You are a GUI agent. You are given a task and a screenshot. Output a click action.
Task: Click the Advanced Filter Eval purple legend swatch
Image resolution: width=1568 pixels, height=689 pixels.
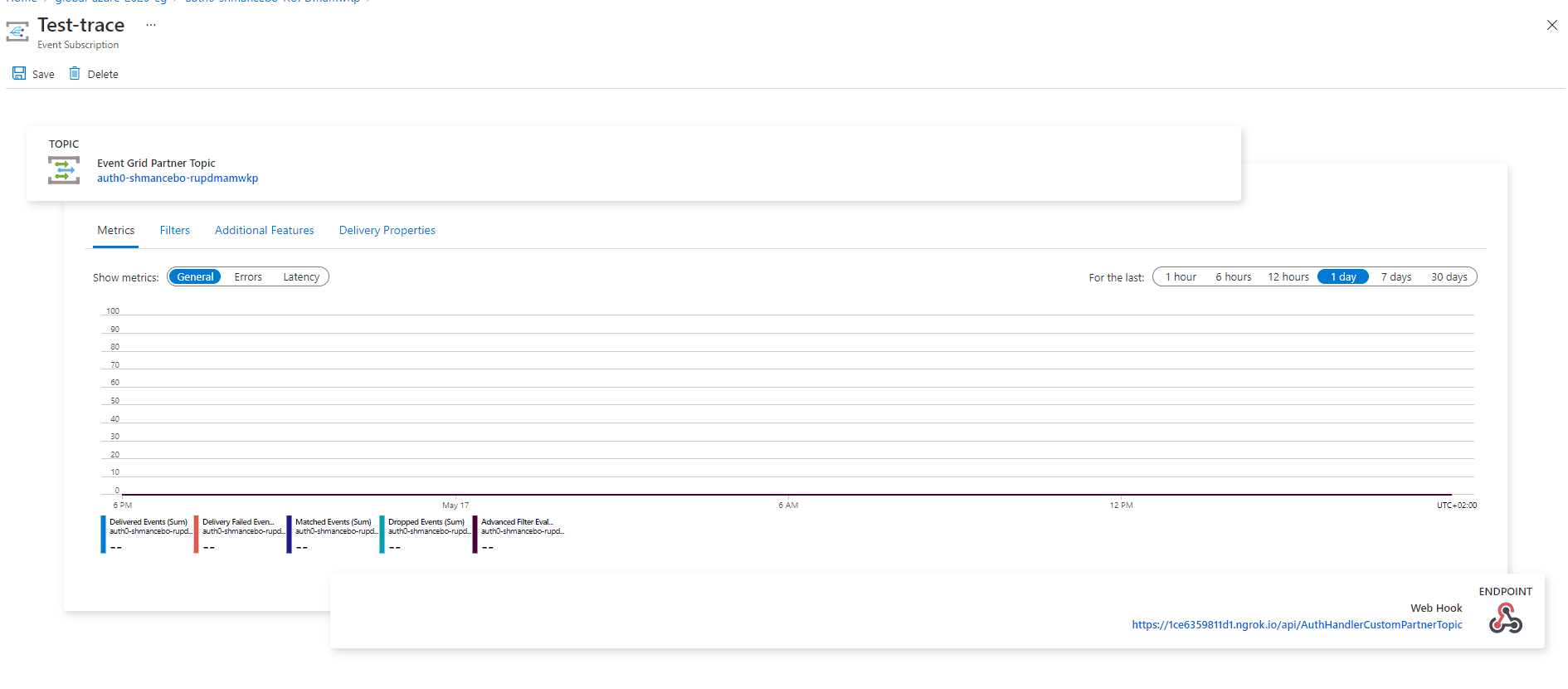point(475,535)
